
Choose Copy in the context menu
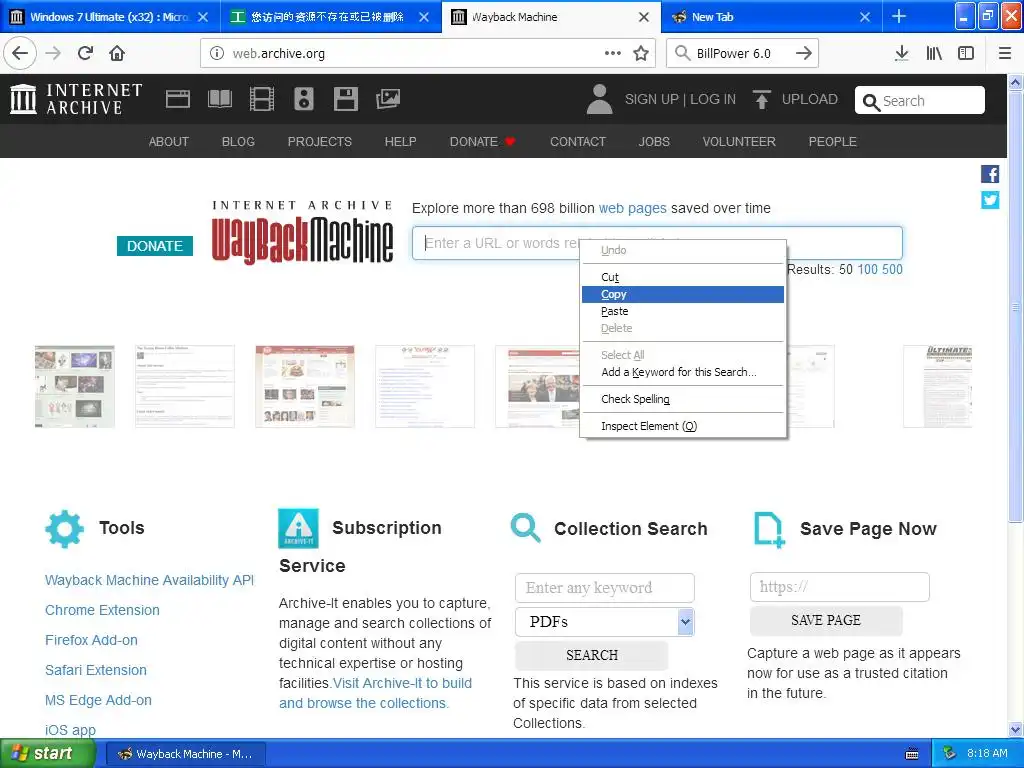coord(683,295)
